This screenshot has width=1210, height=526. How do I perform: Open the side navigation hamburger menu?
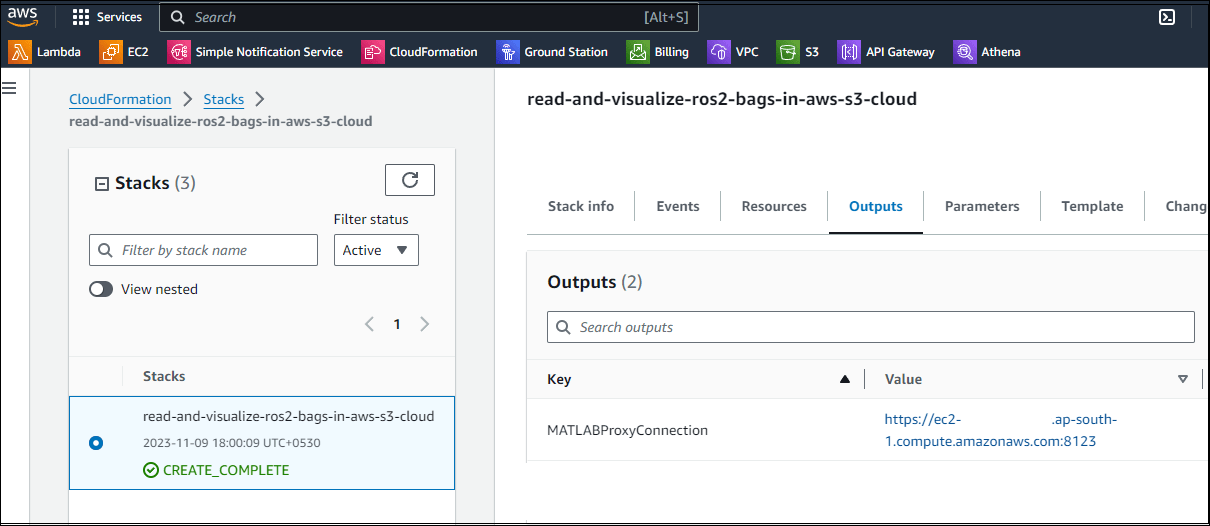pyautogui.click(x=10, y=89)
